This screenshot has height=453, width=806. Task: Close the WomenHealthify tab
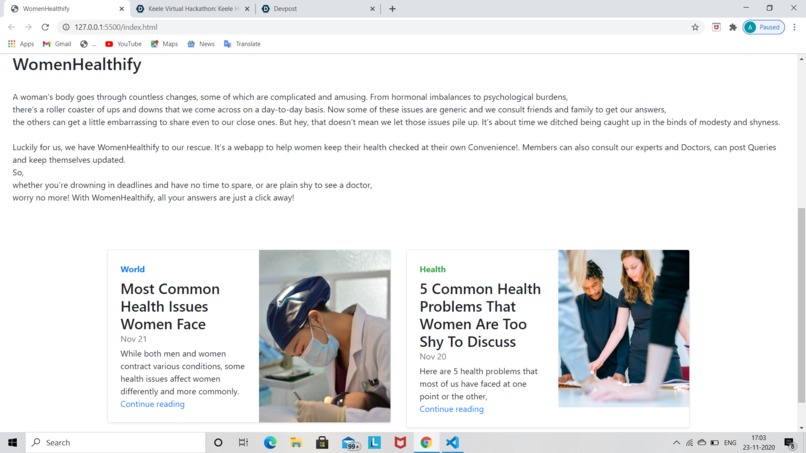pos(122,9)
